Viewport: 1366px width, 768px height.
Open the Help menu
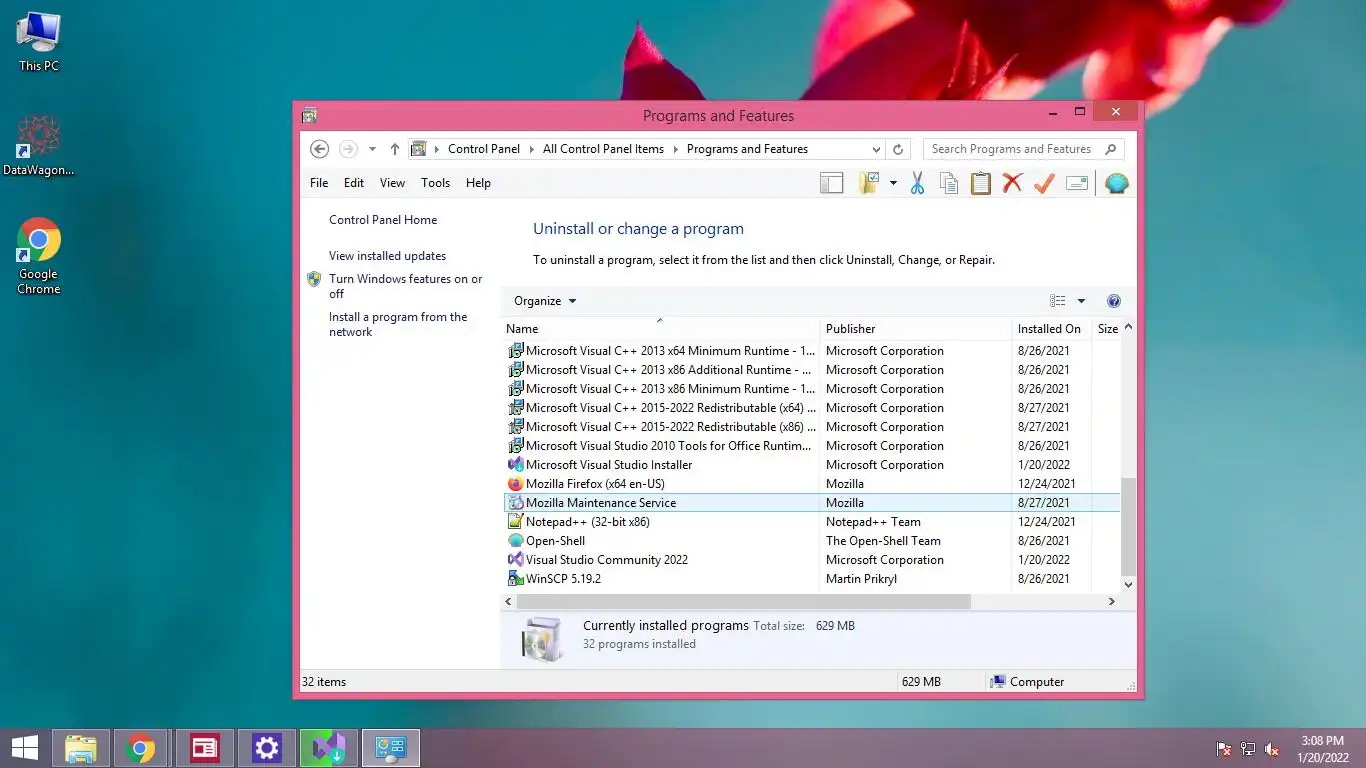click(478, 183)
